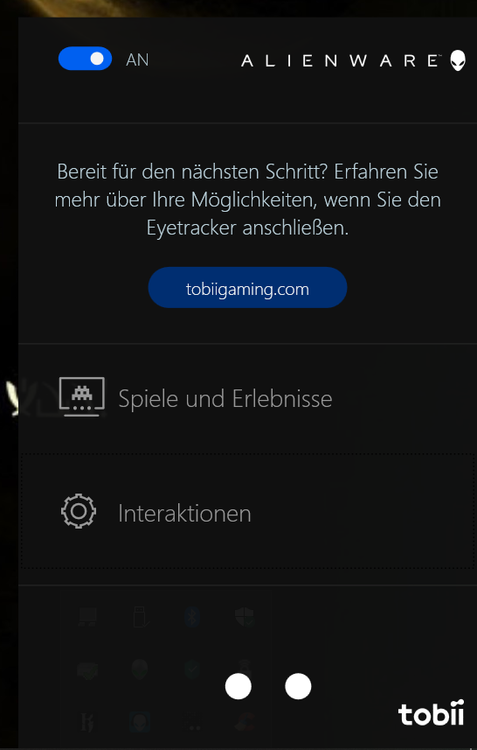Click the faded grey alien head tray icon

(x=140, y=669)
